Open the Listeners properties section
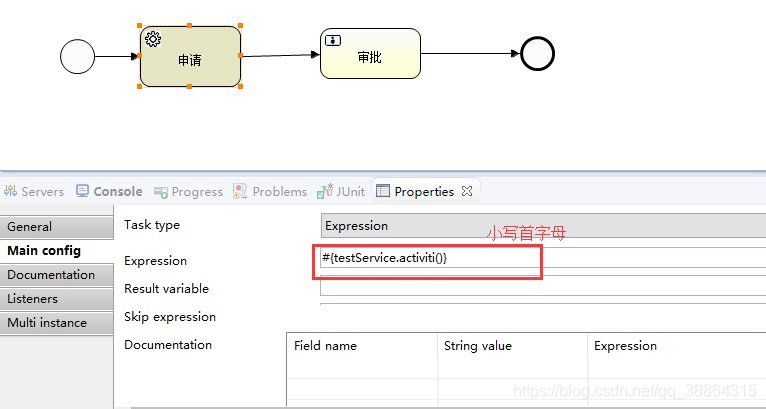This screenshot has width=766, height=409. pyautogui.click(x=57, y=299)
